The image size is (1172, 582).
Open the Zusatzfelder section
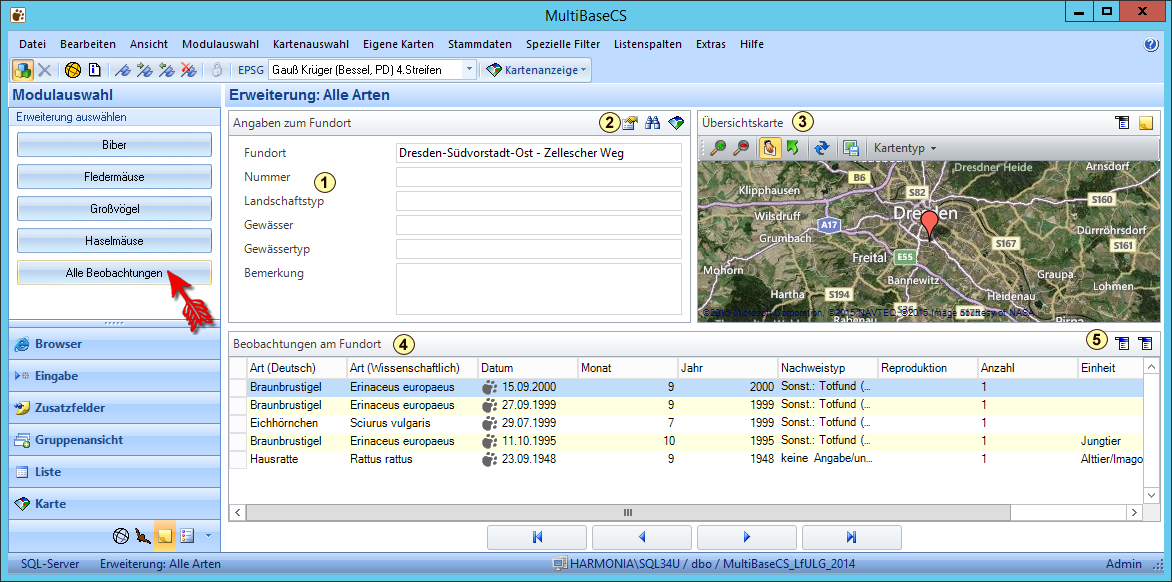click(114, 408)
